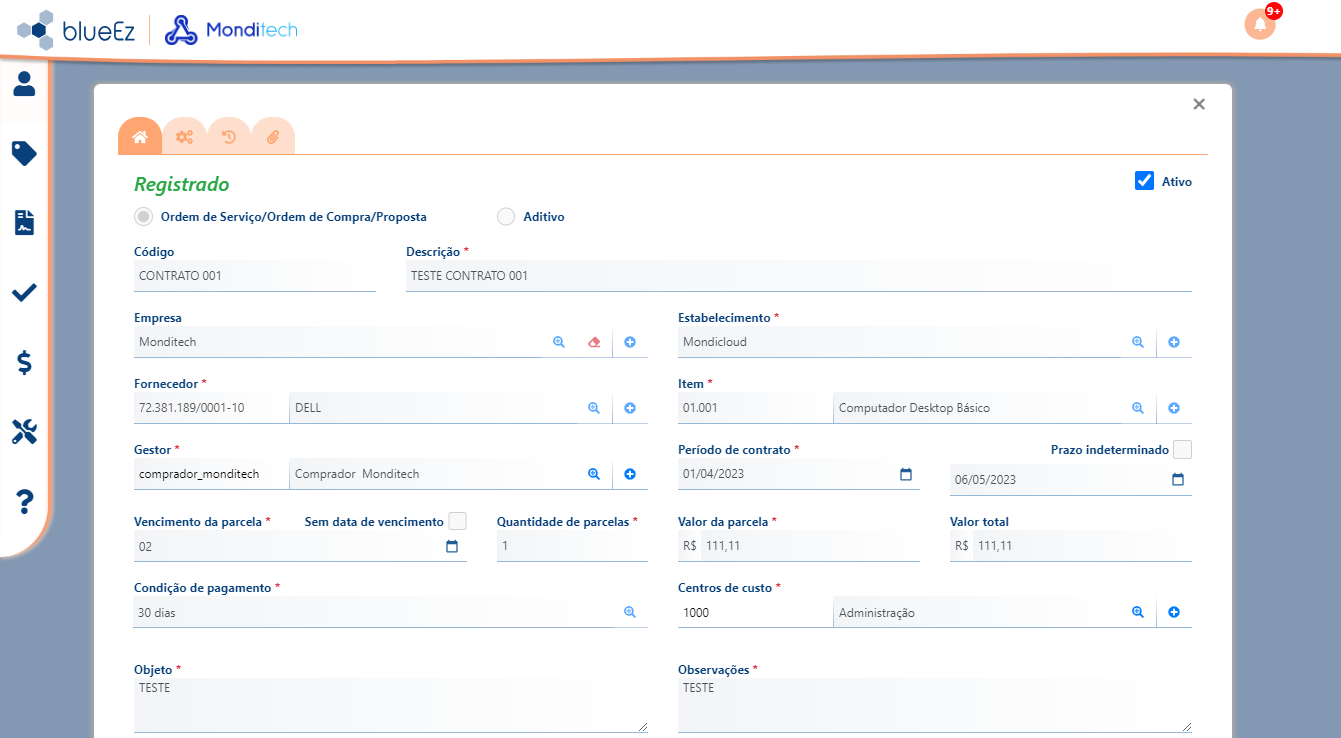Search Fornecedor with magnifier icon
Viewport: 1341px width, 738px height.
593,408
